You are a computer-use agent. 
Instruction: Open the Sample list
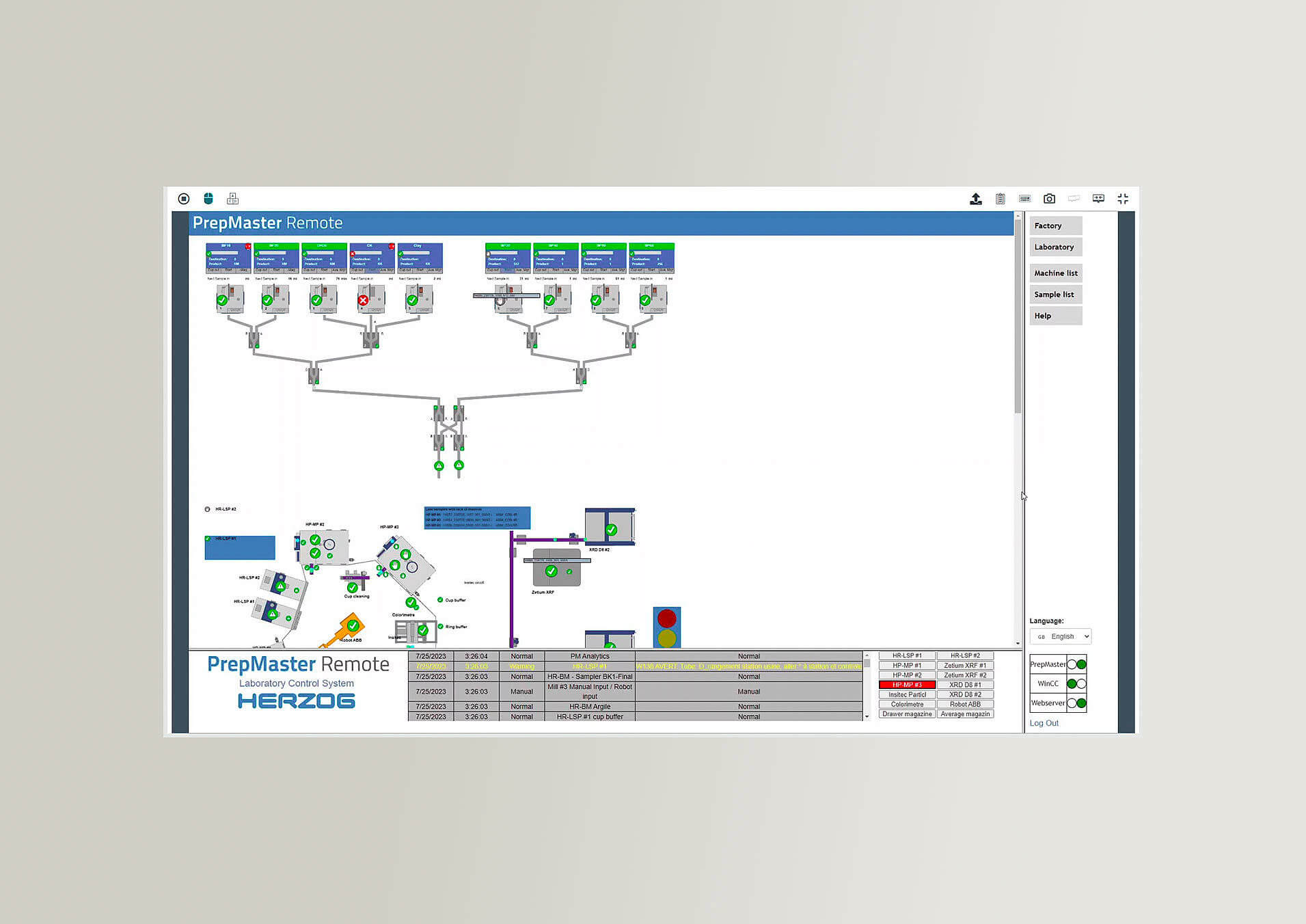tap(1056, 295)
